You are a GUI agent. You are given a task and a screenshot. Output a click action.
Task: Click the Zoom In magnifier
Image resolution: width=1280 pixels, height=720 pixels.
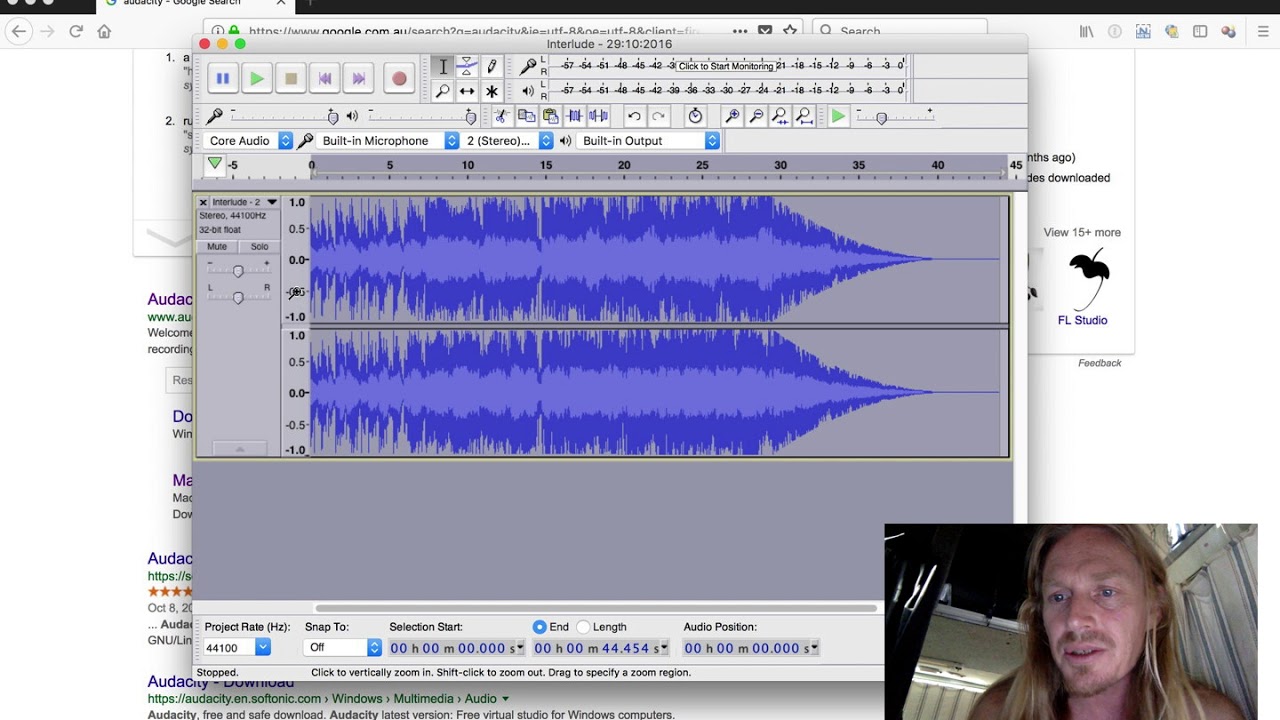pos(732,116)
